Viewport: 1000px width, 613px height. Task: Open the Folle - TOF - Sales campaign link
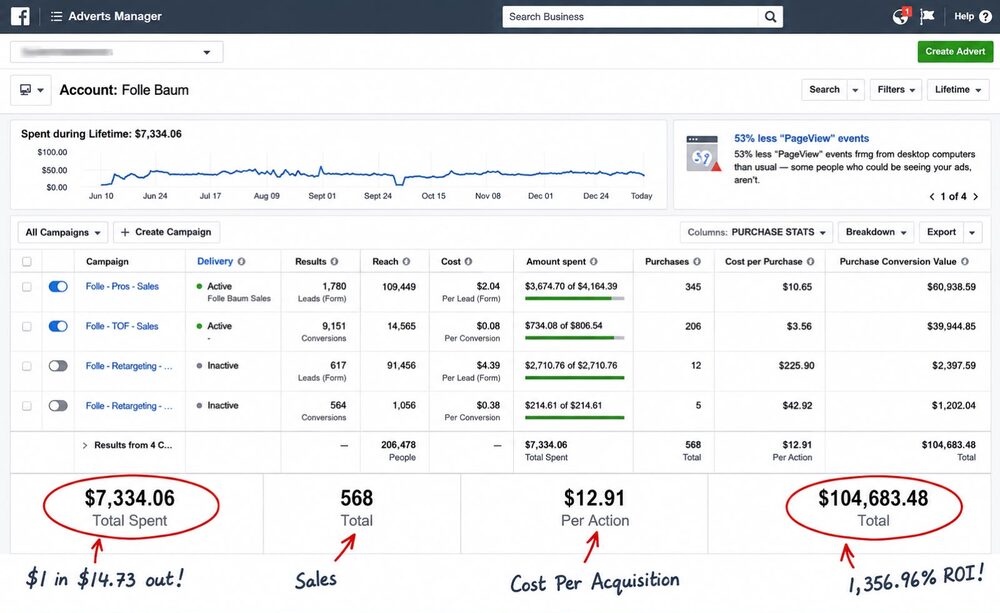pos(122,326)
